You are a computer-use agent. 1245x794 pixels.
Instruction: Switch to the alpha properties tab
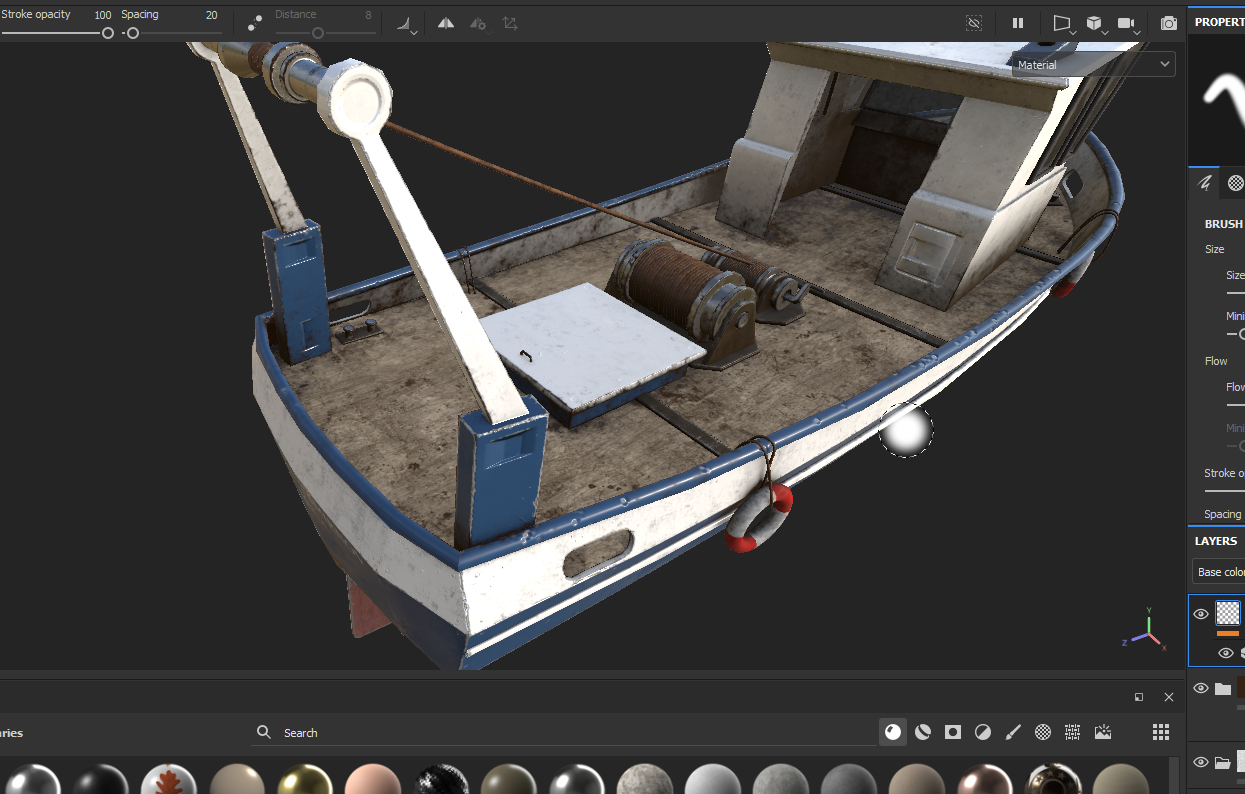coord(1236,182)
